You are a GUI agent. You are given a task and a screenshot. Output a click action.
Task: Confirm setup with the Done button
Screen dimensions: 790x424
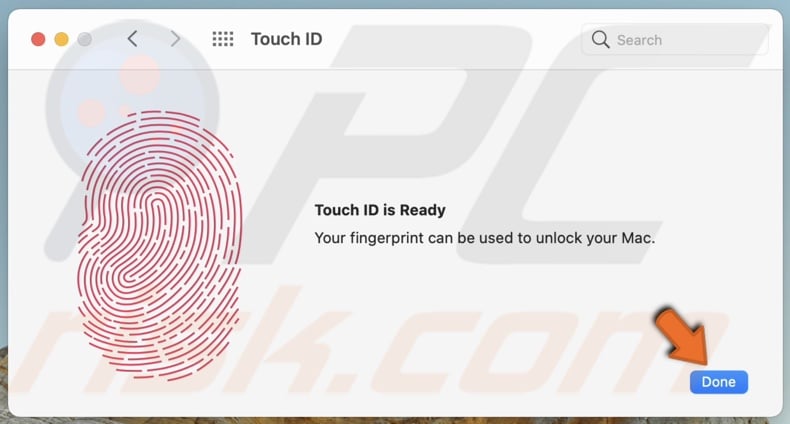click(x=718, y=382)
